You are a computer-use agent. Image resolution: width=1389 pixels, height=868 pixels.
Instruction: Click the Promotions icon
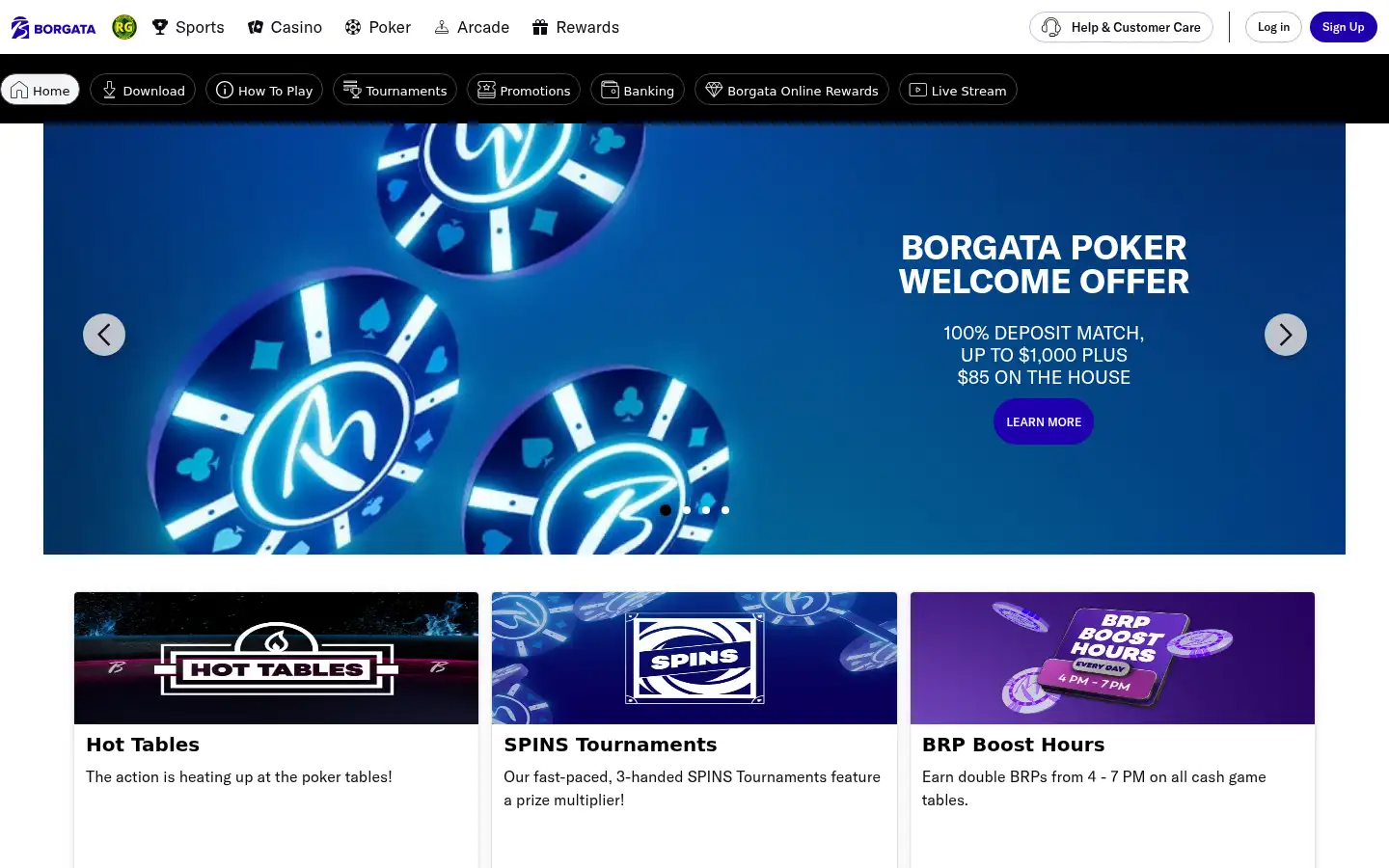tap(486, 90)
